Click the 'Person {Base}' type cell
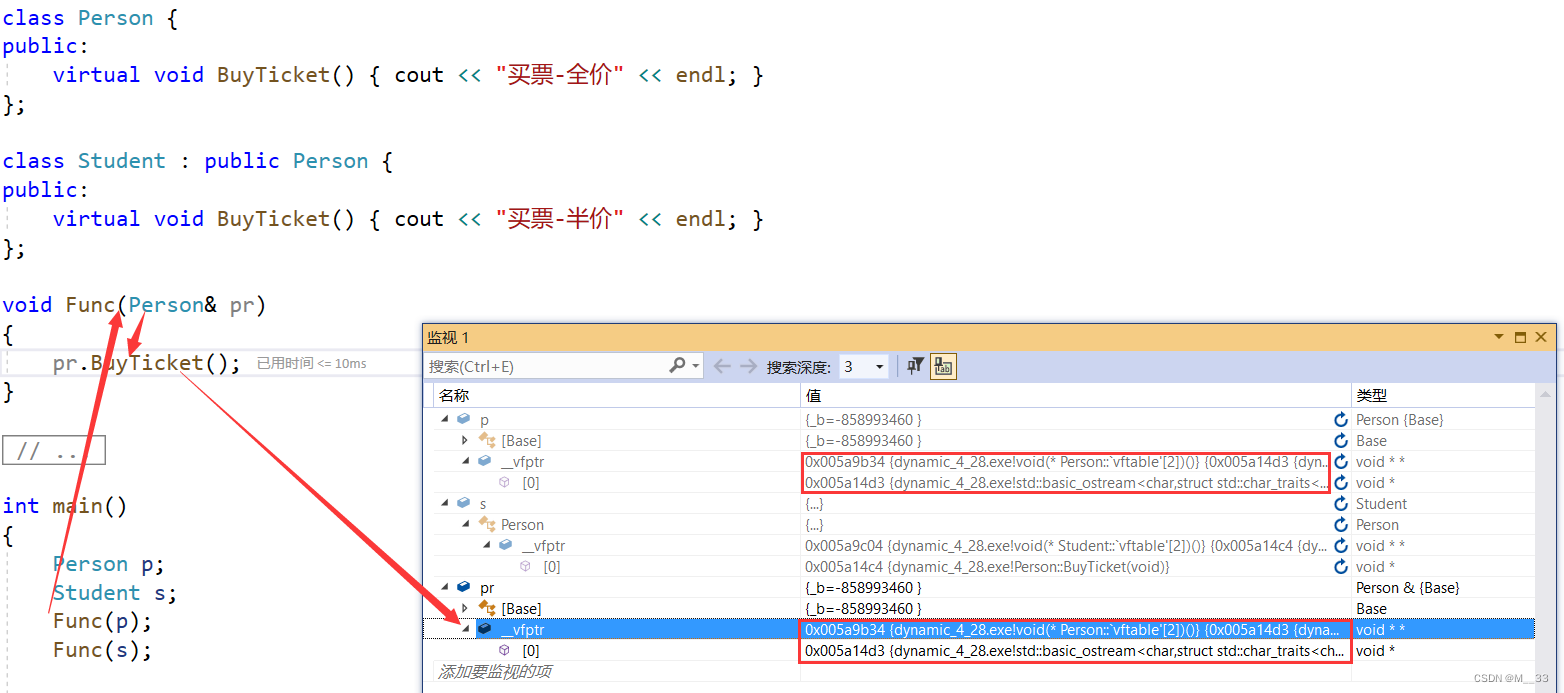 coord(1400,419)
